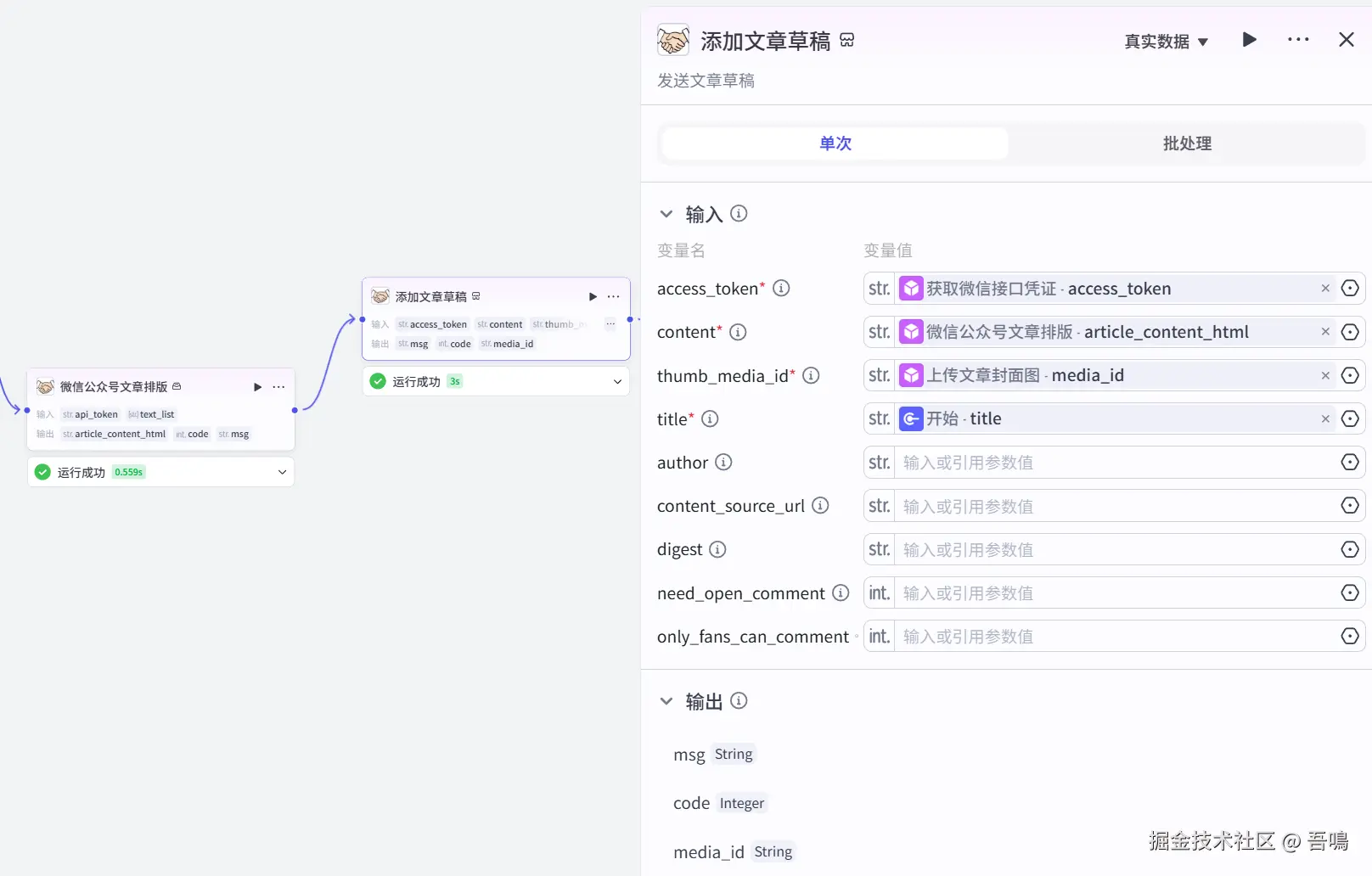1372x876 pixels.
Task: Show info for title parameter
Action: [x=711, y=418]
